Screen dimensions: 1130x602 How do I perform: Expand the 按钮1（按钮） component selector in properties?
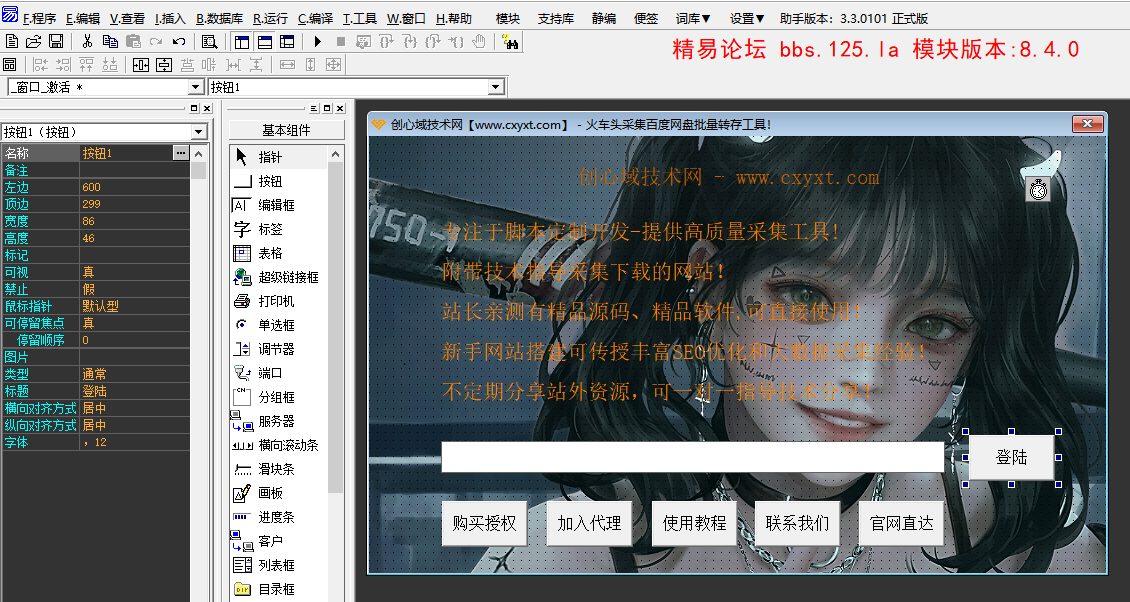point(199,132)
